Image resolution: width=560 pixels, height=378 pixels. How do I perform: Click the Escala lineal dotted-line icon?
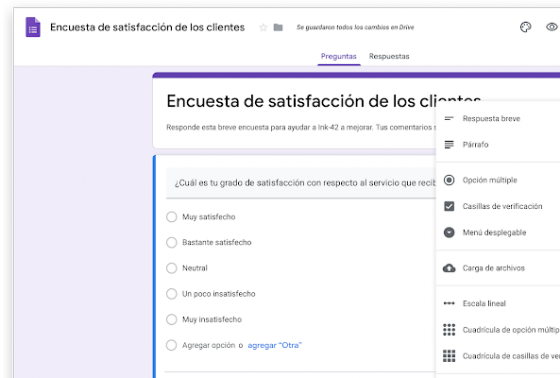tap(449, 303)
